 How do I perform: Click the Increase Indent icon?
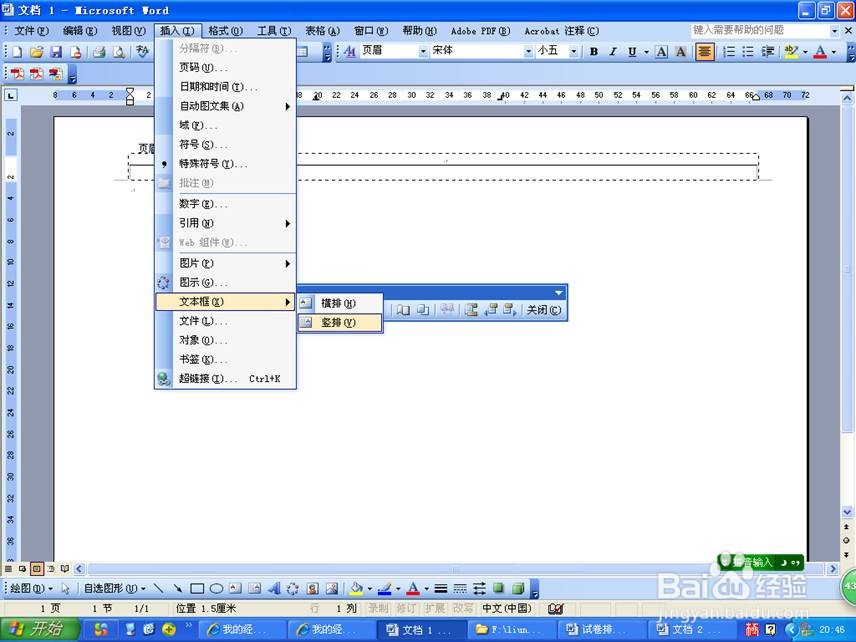point(768,51)
